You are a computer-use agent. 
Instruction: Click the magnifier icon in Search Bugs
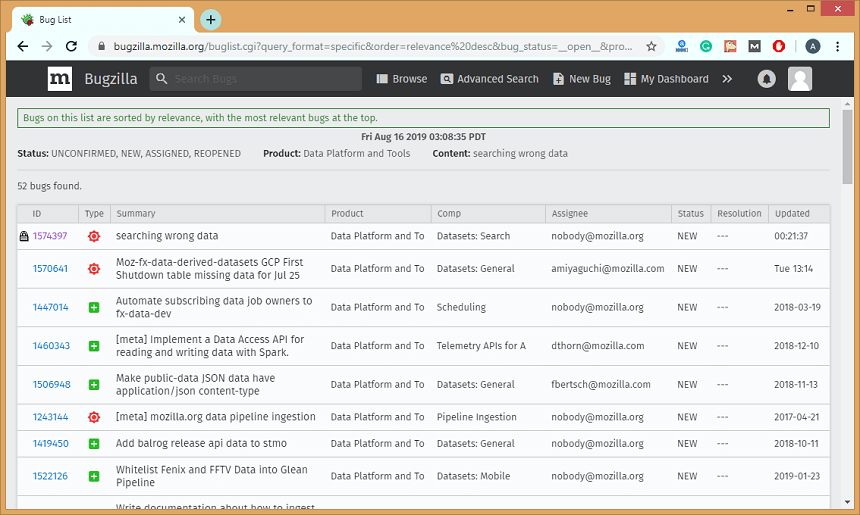click(x=161, y=79)
